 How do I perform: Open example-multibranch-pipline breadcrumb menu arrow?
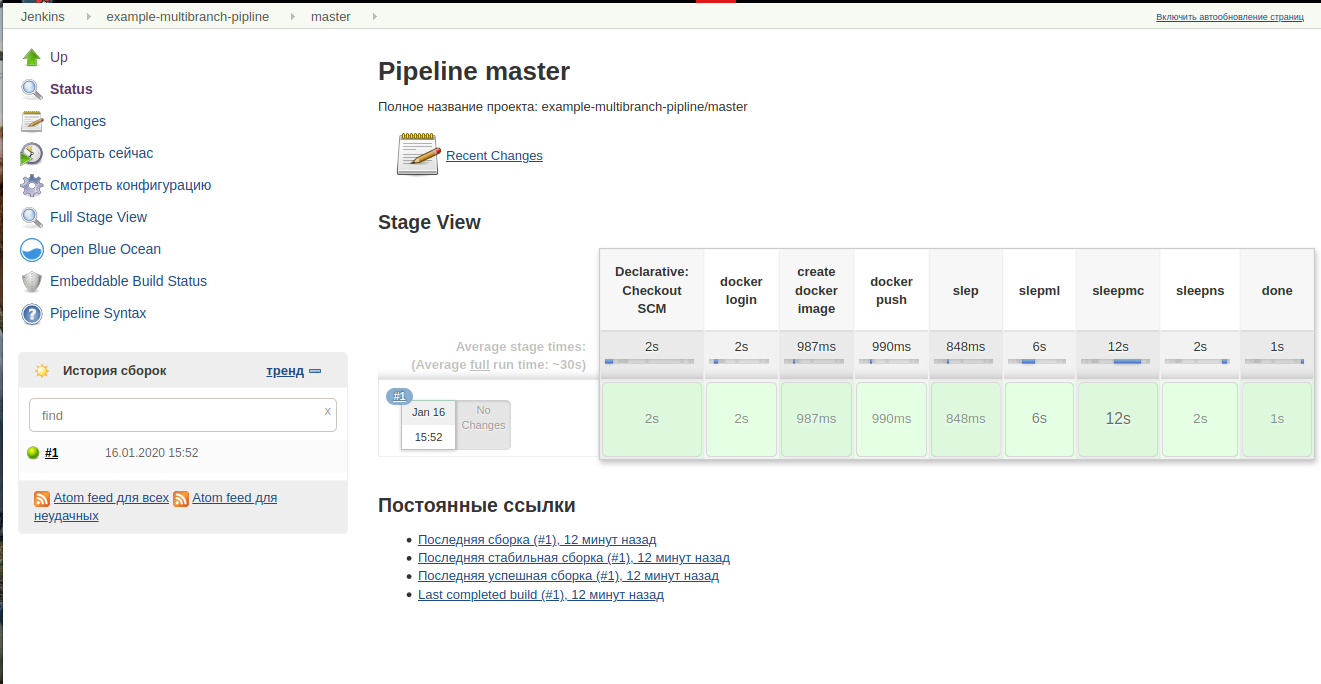pos(292,17)
